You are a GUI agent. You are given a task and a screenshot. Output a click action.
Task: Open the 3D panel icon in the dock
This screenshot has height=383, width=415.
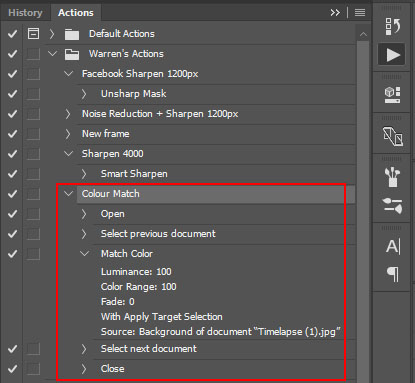tap(392, 95)
